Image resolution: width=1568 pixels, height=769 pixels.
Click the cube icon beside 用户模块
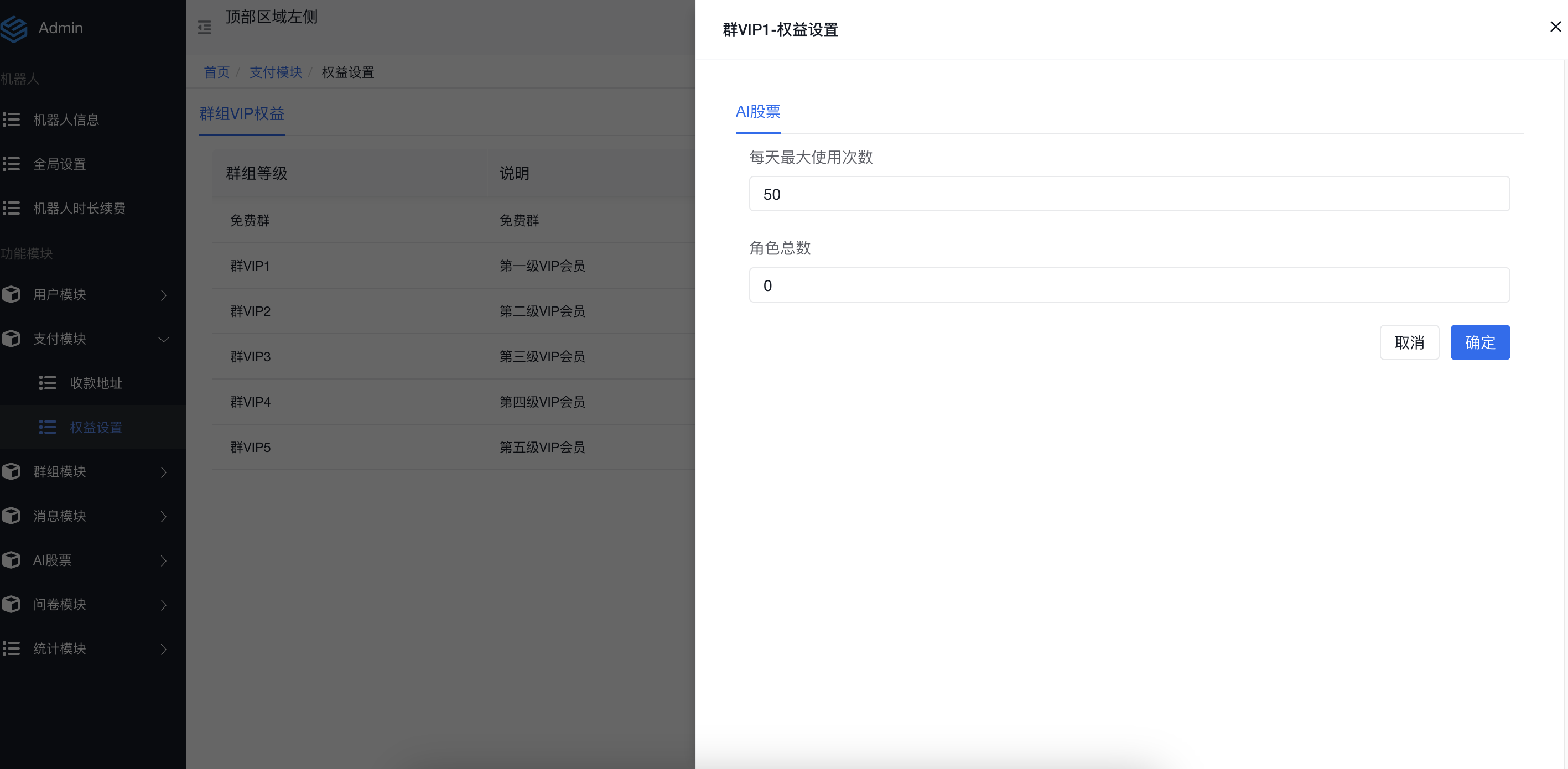click(x=11, y=295)
